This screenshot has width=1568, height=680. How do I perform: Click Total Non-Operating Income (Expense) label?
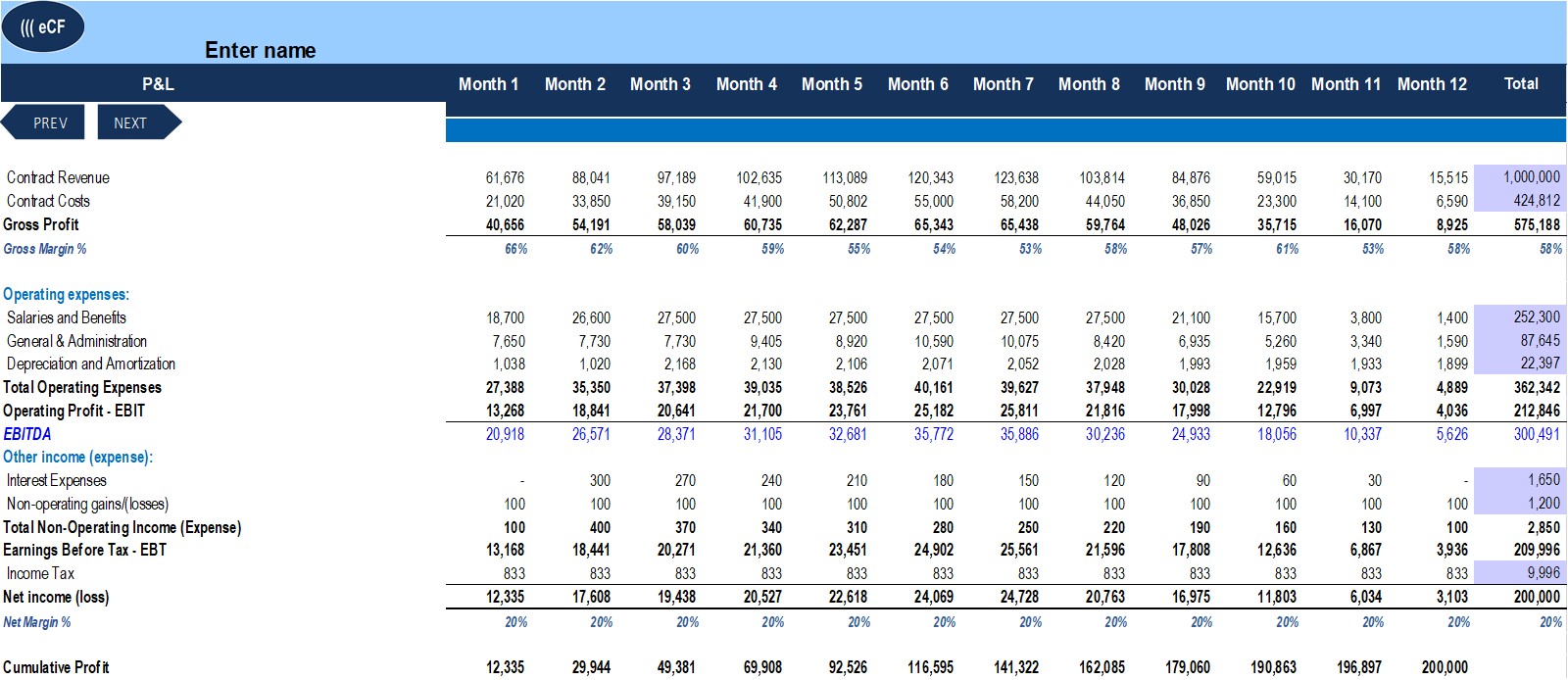coord(122,527)
